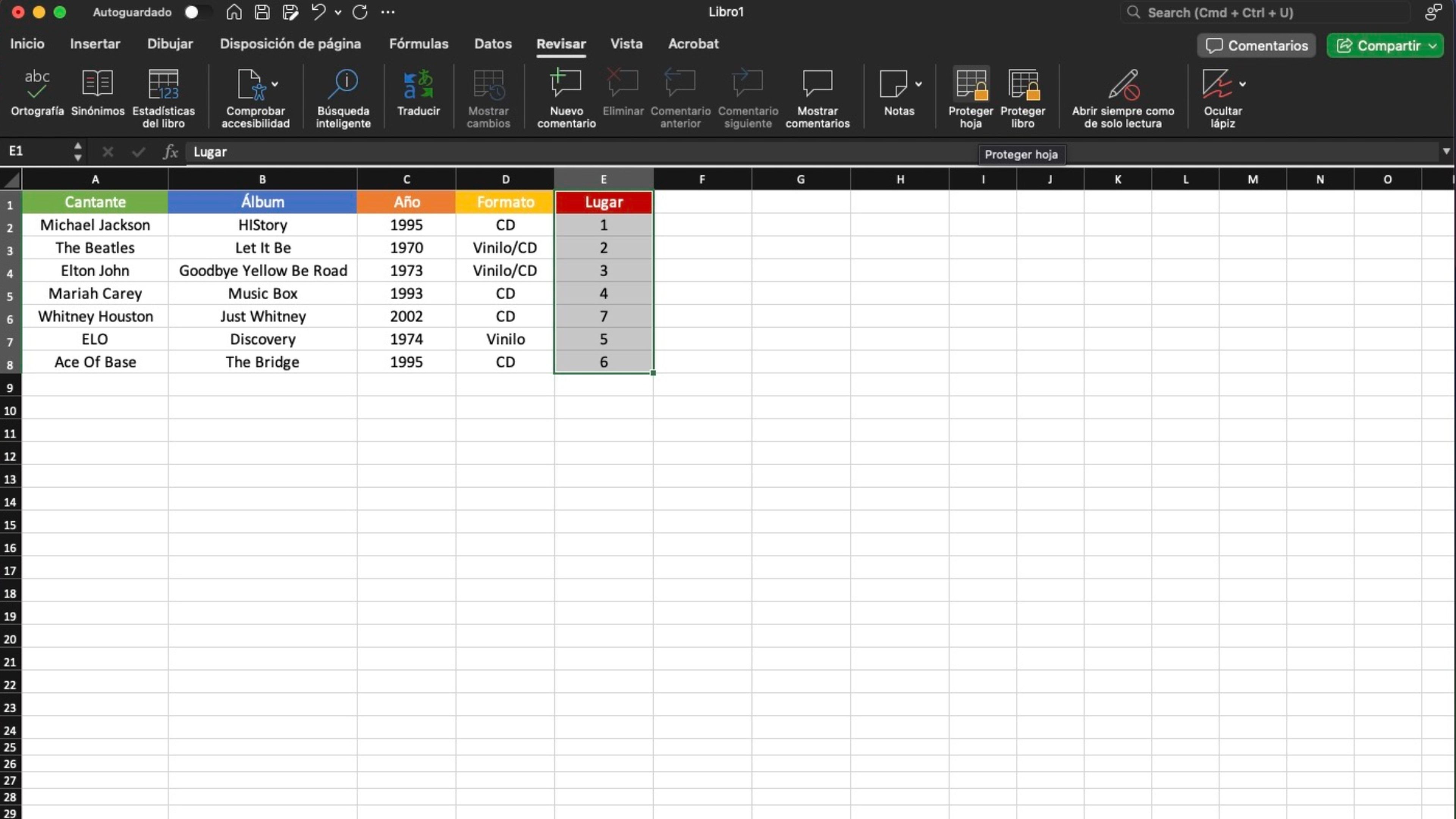This screenshot has height=819, width=1456.
Task: Click the Undo arrow icon
Action: pos(318,12)
